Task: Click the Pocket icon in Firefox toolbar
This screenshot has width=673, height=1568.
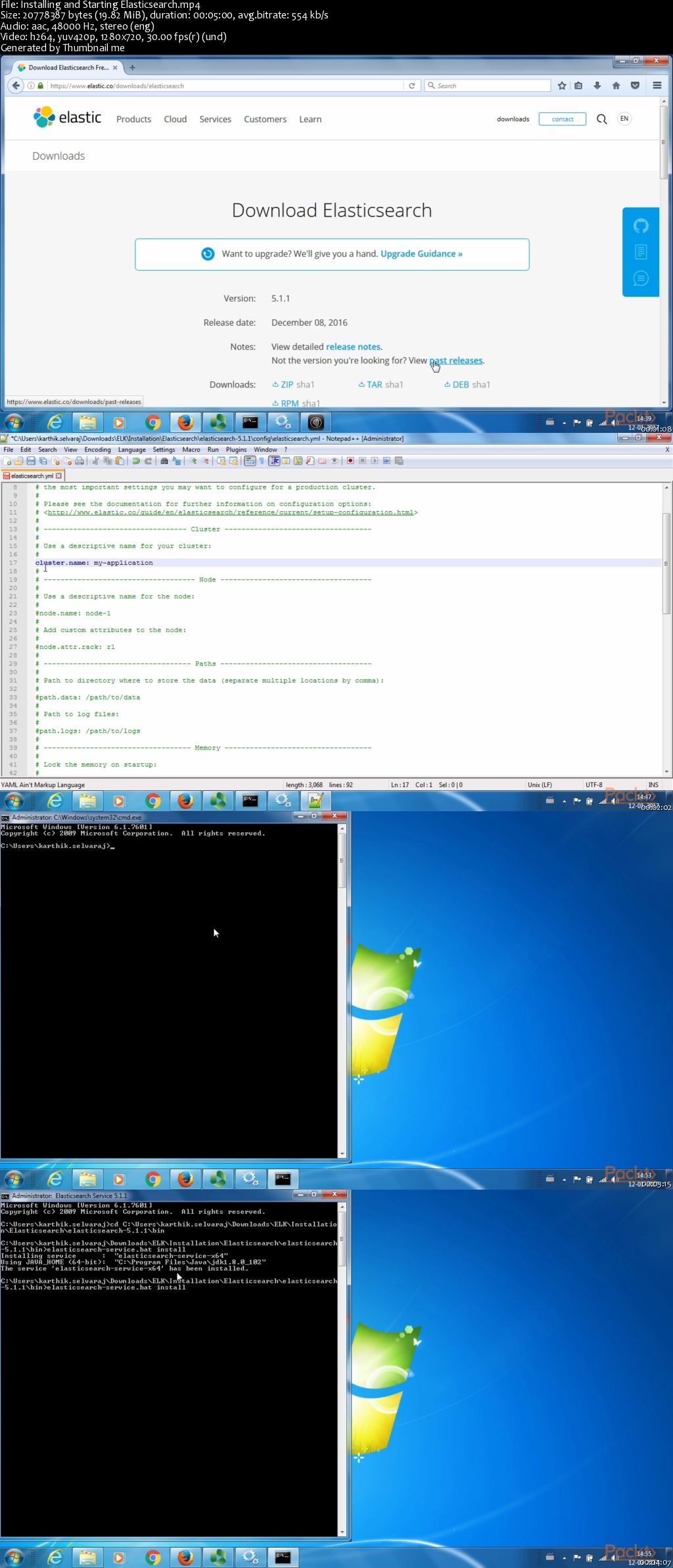Action: pos(635,85)
